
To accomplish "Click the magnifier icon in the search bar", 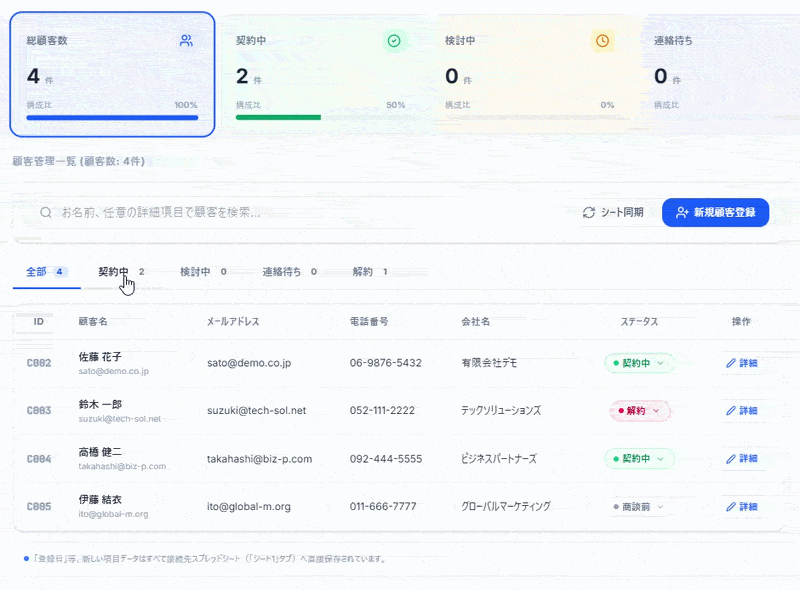I will tap(45, 212).
